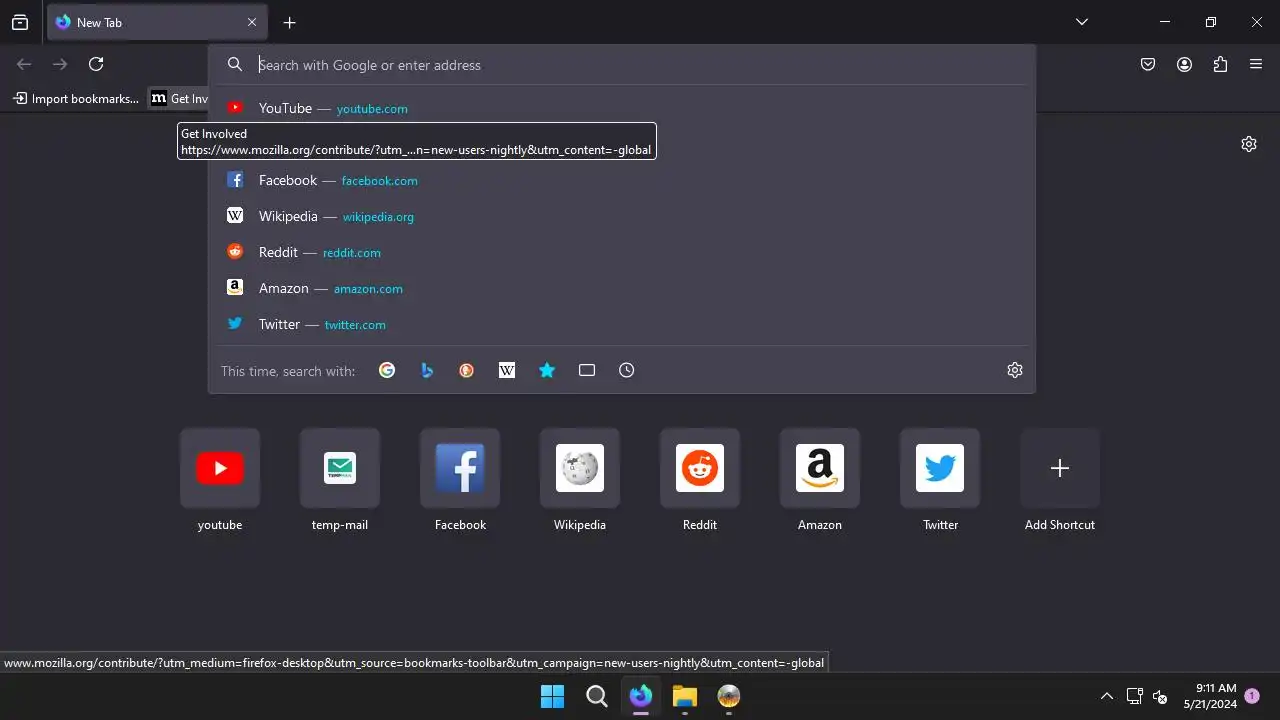1280x720 pixels.
Task: Expand the list all tabs arrow
Action: [x=1081, y=22]
